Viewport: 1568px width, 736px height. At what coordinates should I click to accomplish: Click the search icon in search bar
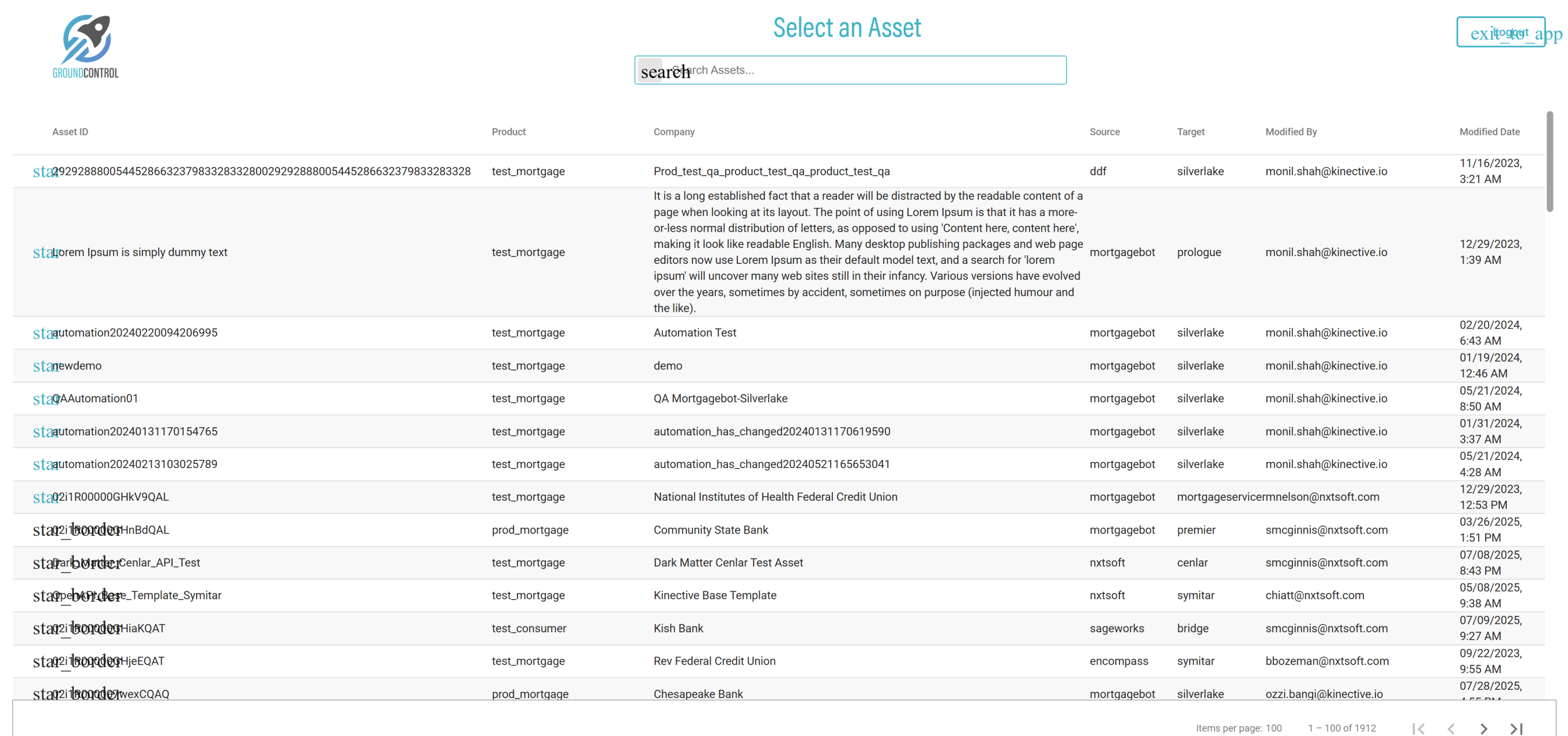650,71
